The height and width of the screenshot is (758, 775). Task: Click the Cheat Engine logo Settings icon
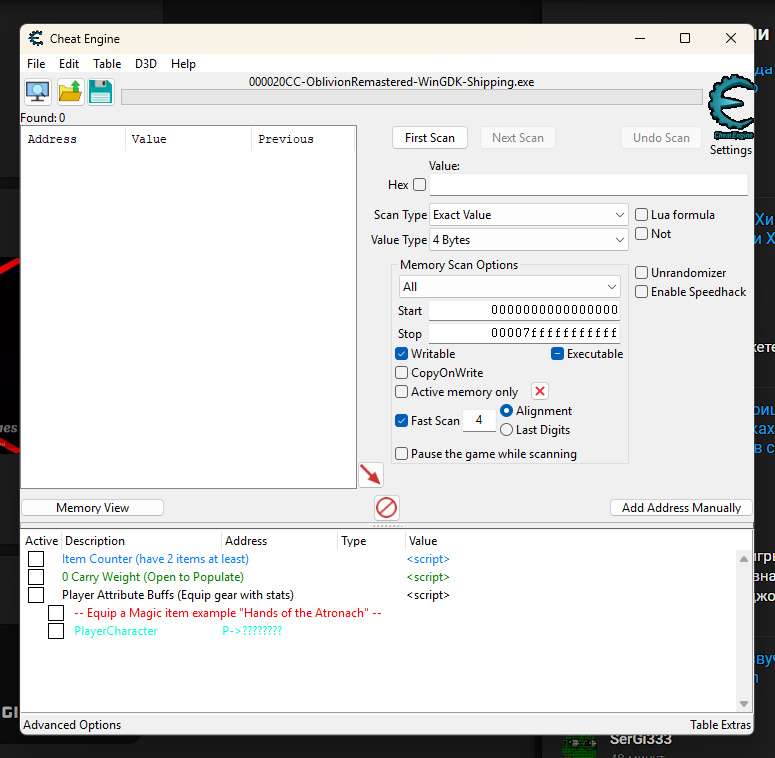click(730, 108)
